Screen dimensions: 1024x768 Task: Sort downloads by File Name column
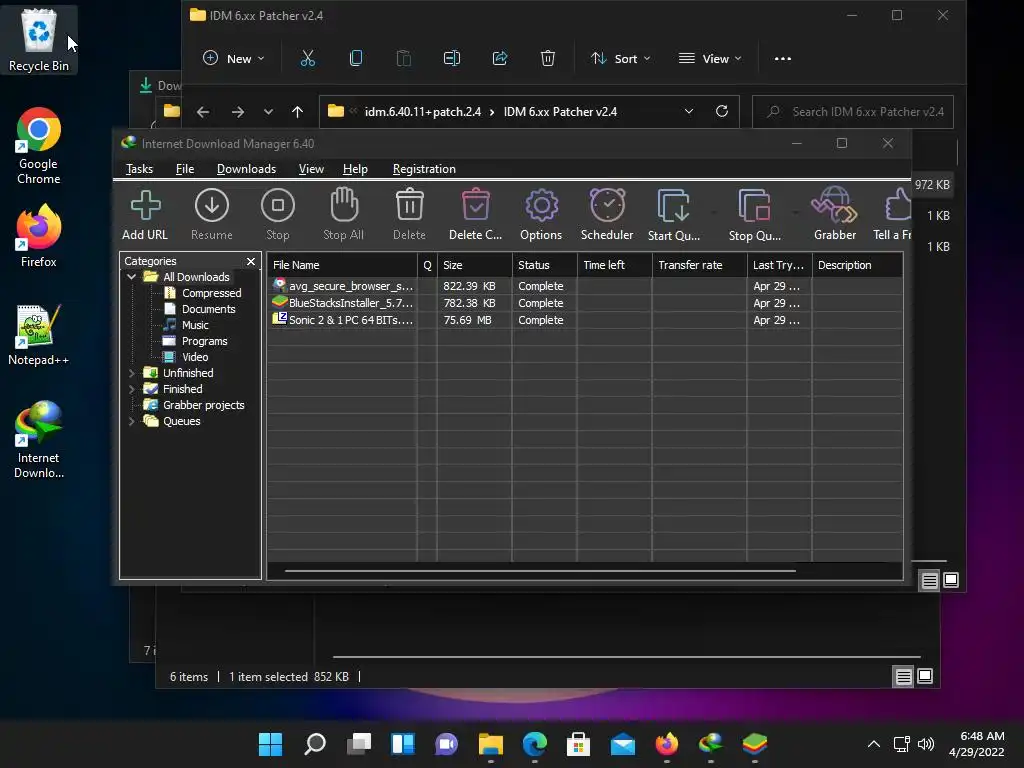(x=342, y=265)
